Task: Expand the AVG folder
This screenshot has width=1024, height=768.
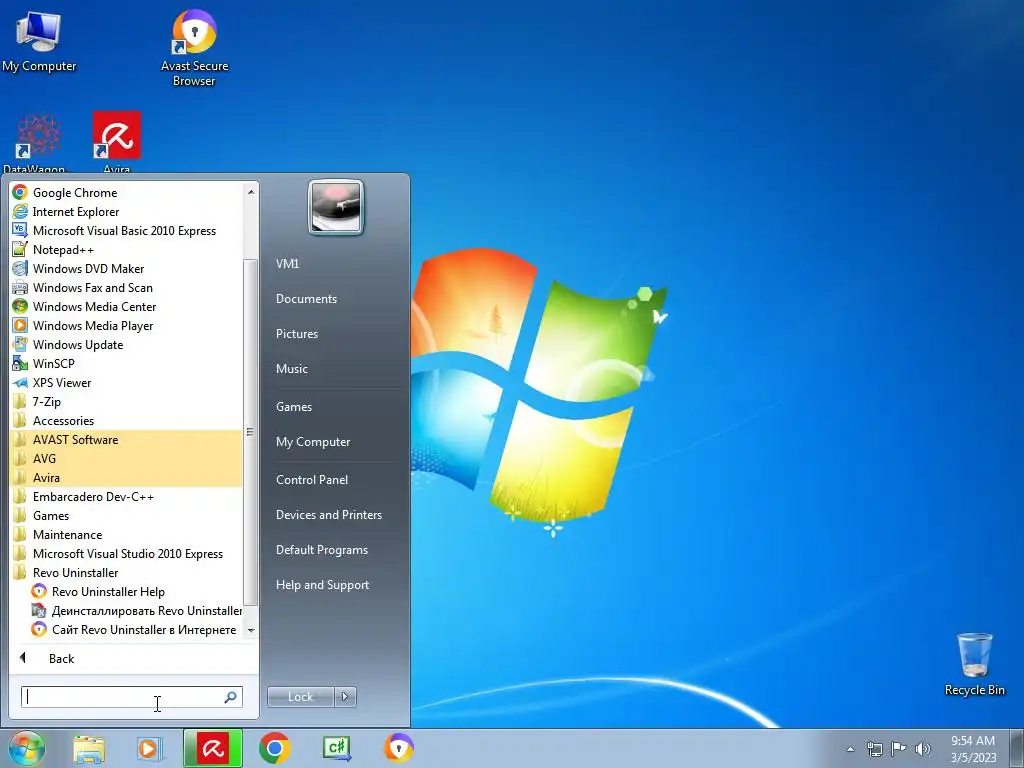Action: [127, 458]
